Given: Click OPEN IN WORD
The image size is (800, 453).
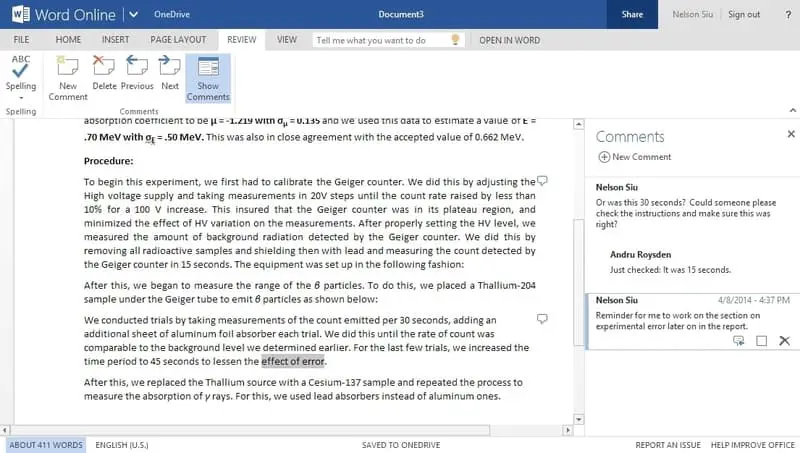Looking at the screenshot, I should (509, 40).
